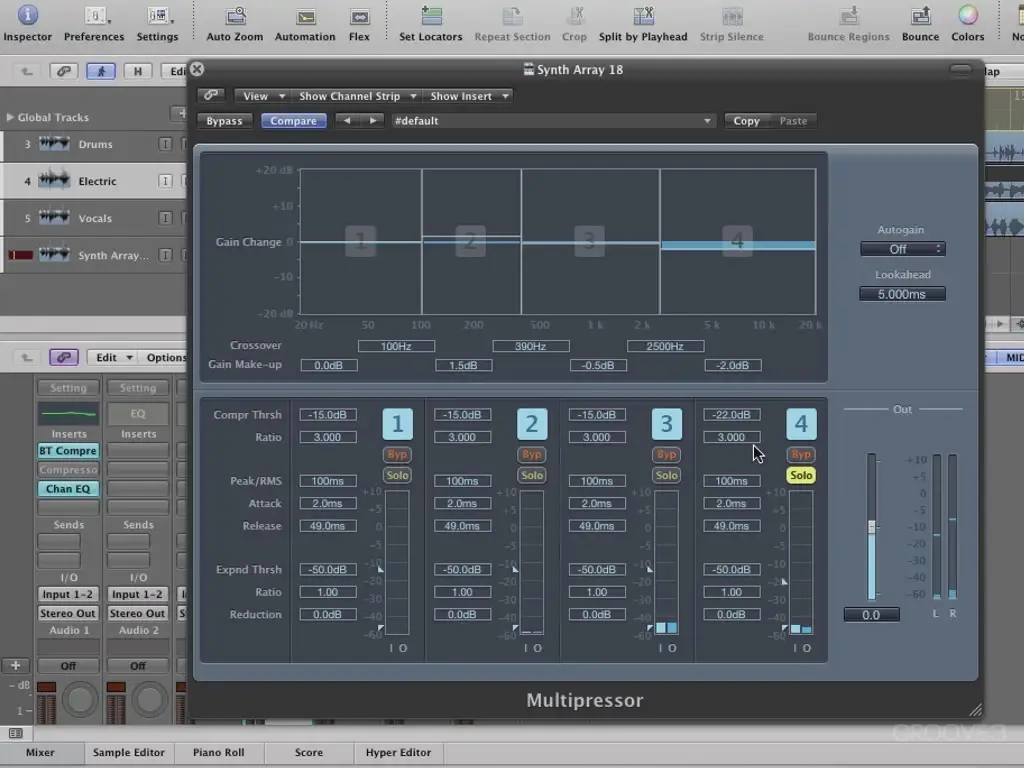Toggle the Compare button
The image size is (1024, 768).
293,121
